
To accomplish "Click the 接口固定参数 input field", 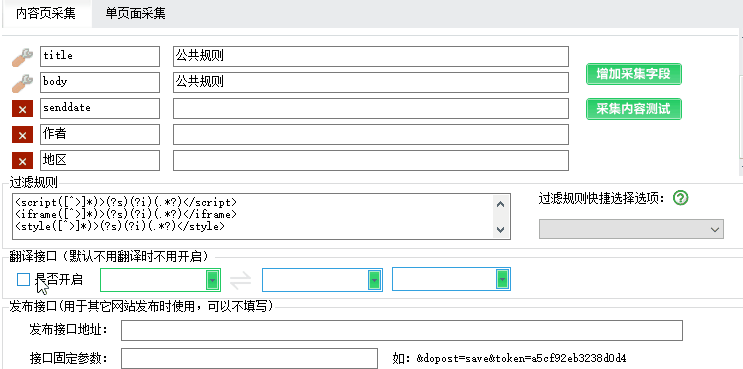I will (249, 358).
